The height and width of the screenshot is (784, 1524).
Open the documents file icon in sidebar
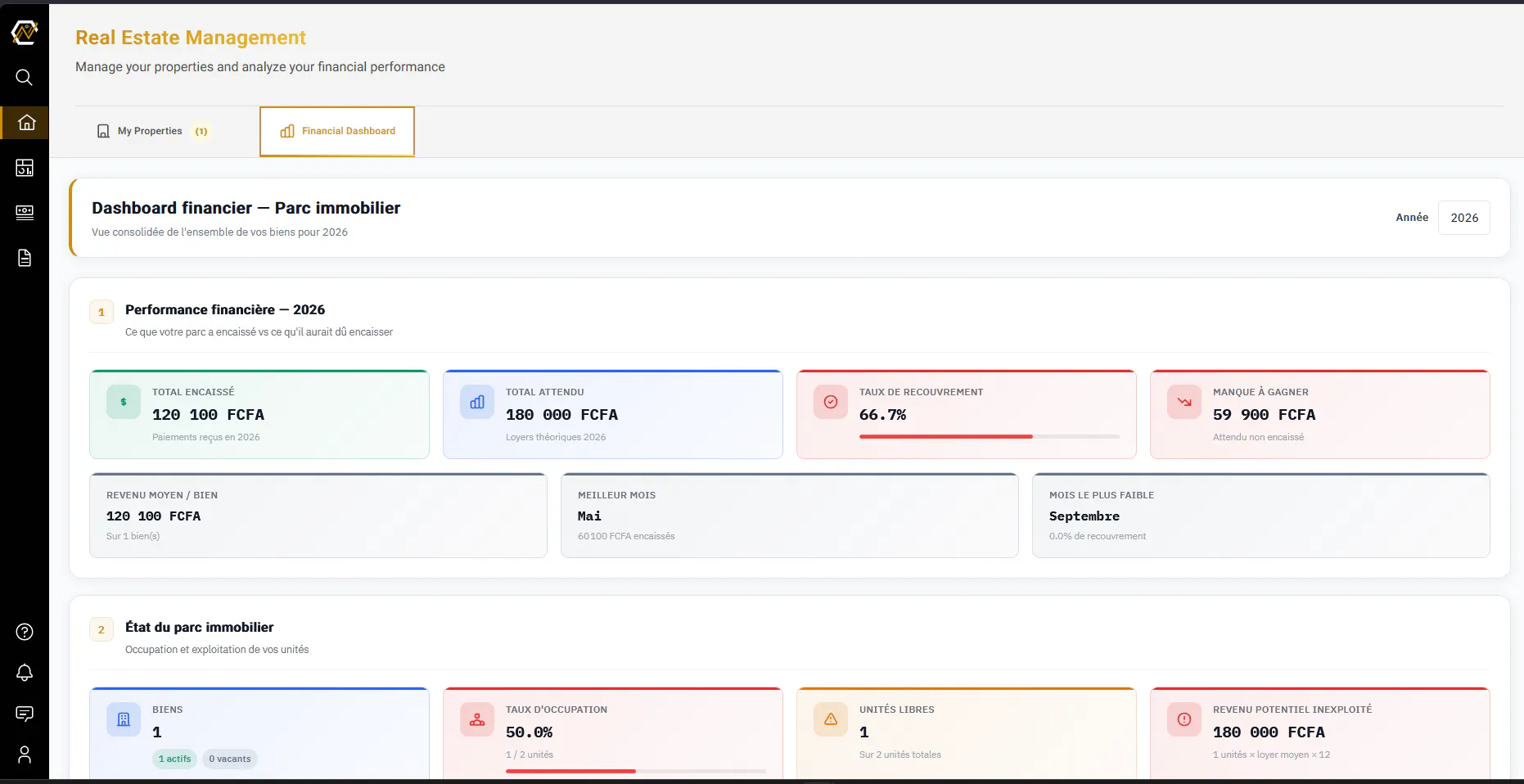[x=25, y=258]
